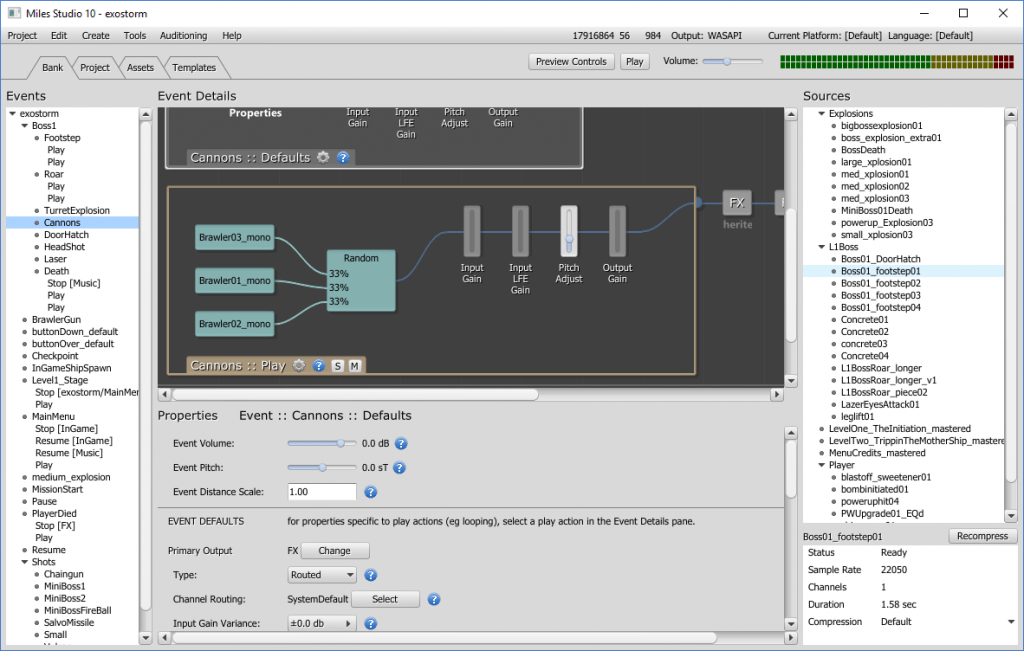1024x651 pixels.
Task: Open gear settings for Cannons :: Play
Action: (x=298, y=366)
